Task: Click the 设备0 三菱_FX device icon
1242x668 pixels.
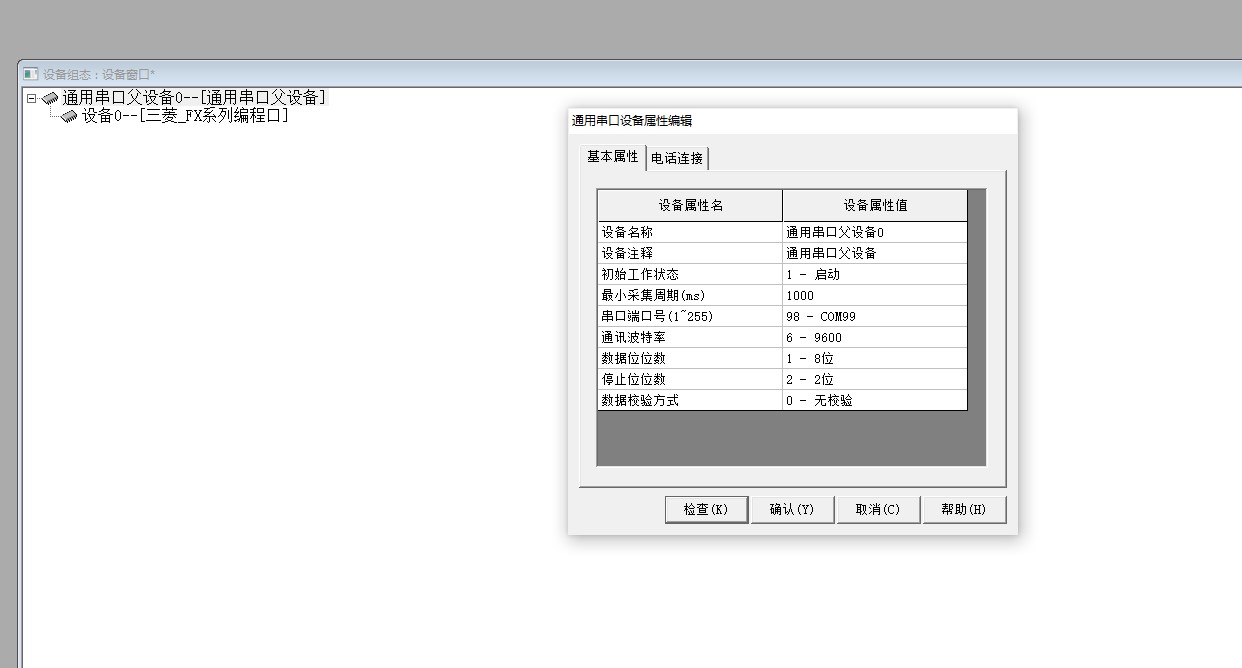Action: click(69, 116)
